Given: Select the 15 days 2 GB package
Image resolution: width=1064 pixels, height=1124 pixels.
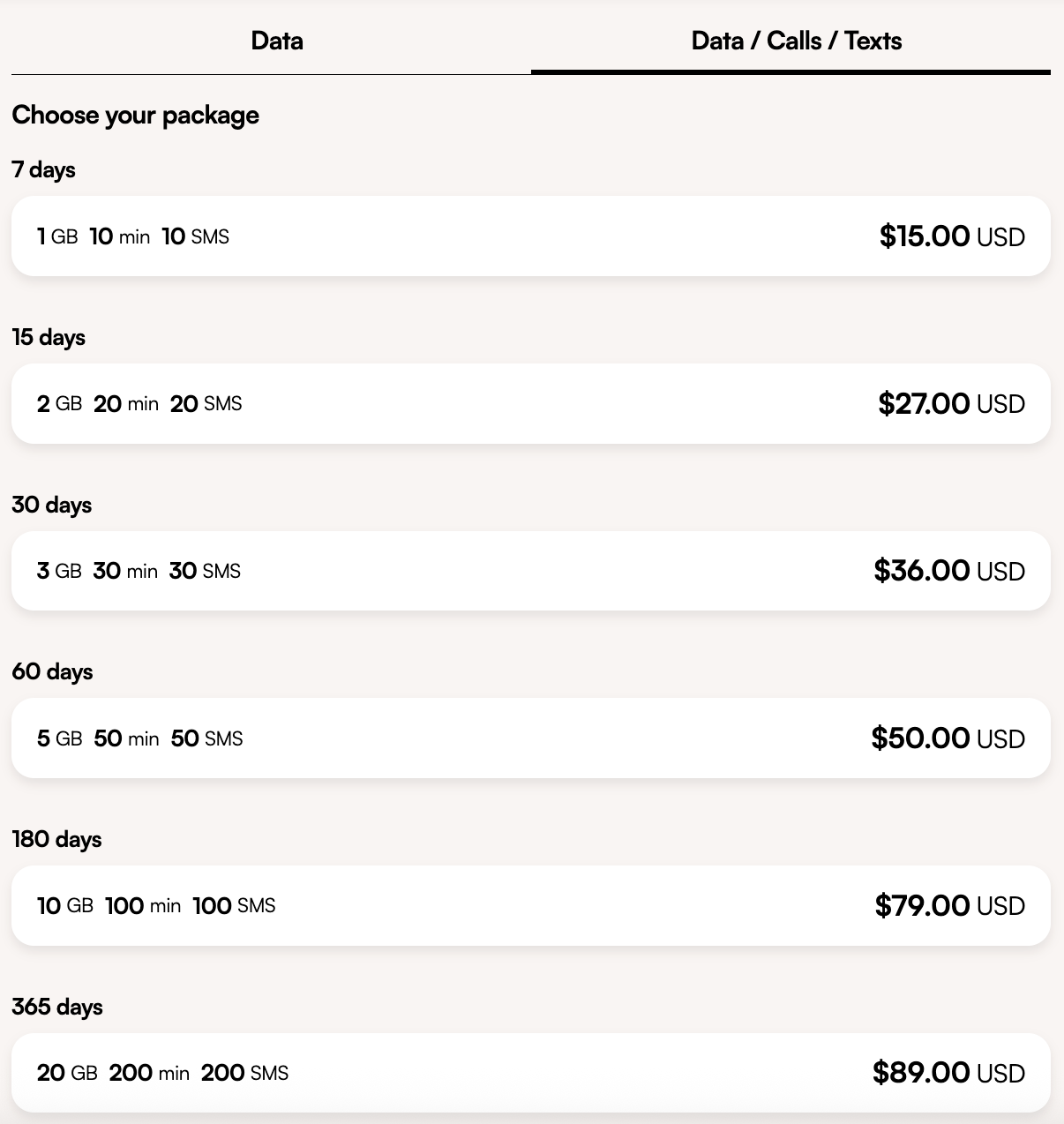Looking at the screenshot, I should [x=529, y=403].
